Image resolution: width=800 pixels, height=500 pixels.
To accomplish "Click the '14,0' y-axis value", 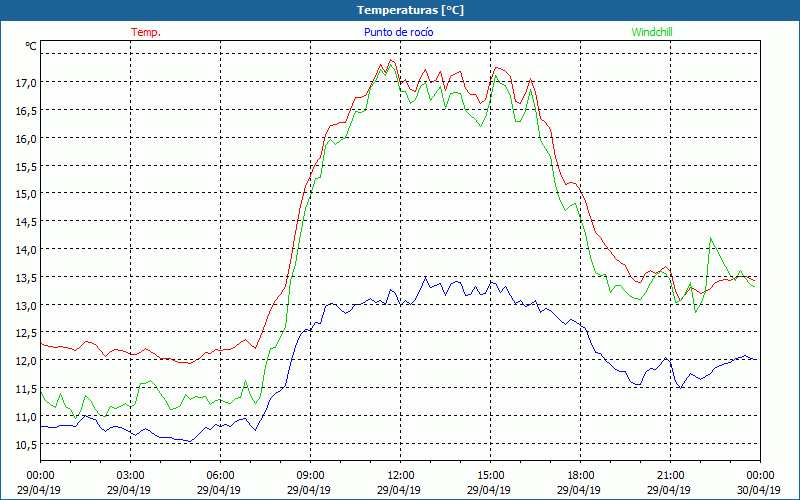I will [26, 249].
